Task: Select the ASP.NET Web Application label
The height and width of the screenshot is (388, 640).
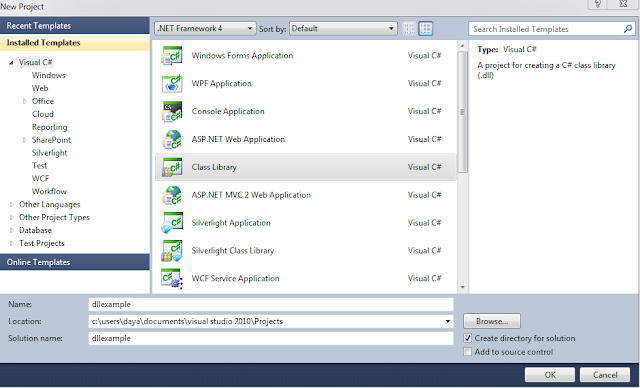Action: click(x=238, y=139)
